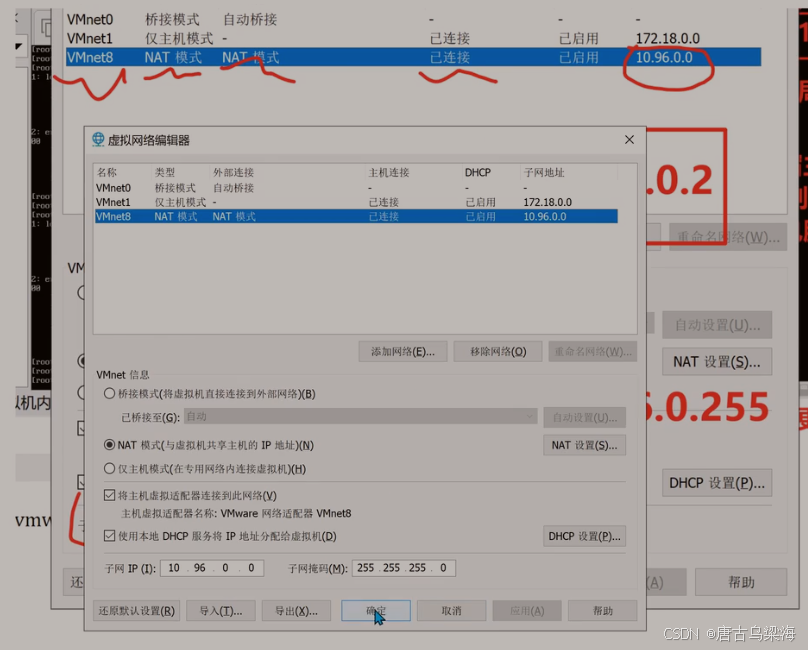
Task: Select highlighted VMnet8 row in background window
Action: click(x=413, y=57)
